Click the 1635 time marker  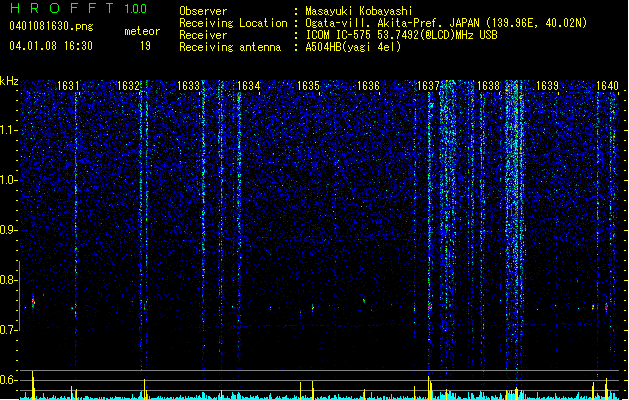pos(308,86)
